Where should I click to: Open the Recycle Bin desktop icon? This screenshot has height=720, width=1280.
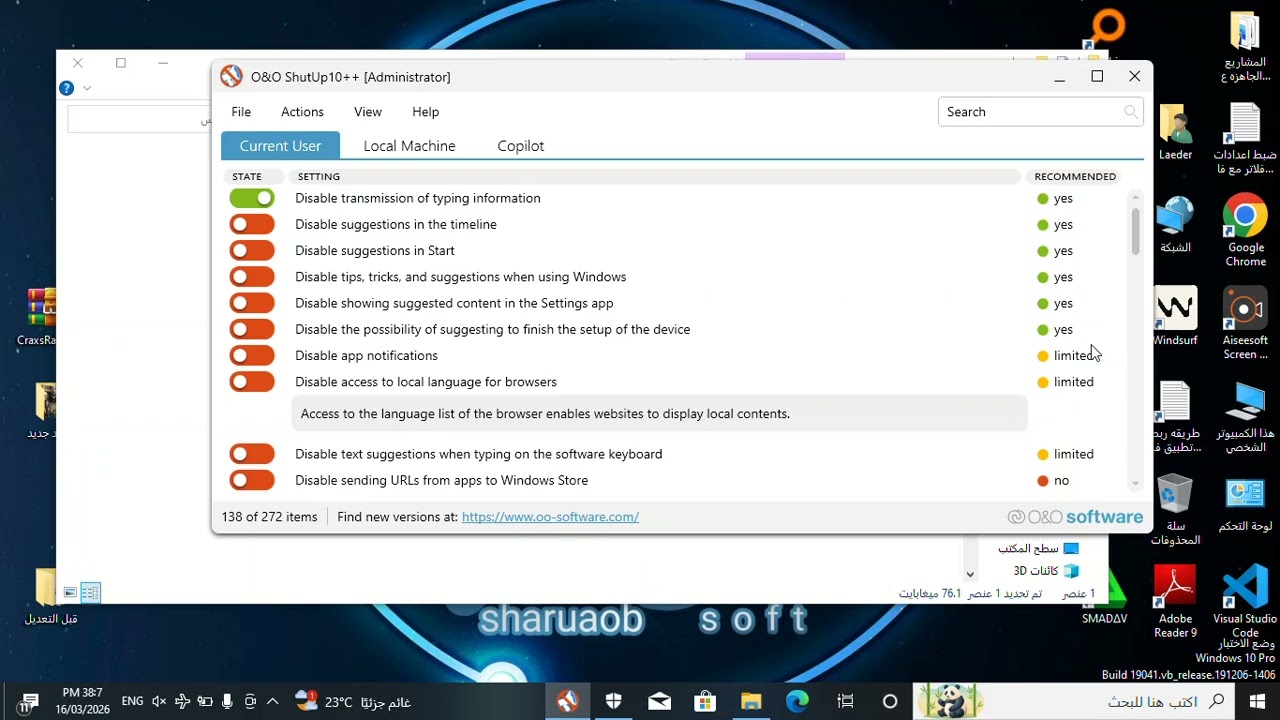(x=1175, y=510)
